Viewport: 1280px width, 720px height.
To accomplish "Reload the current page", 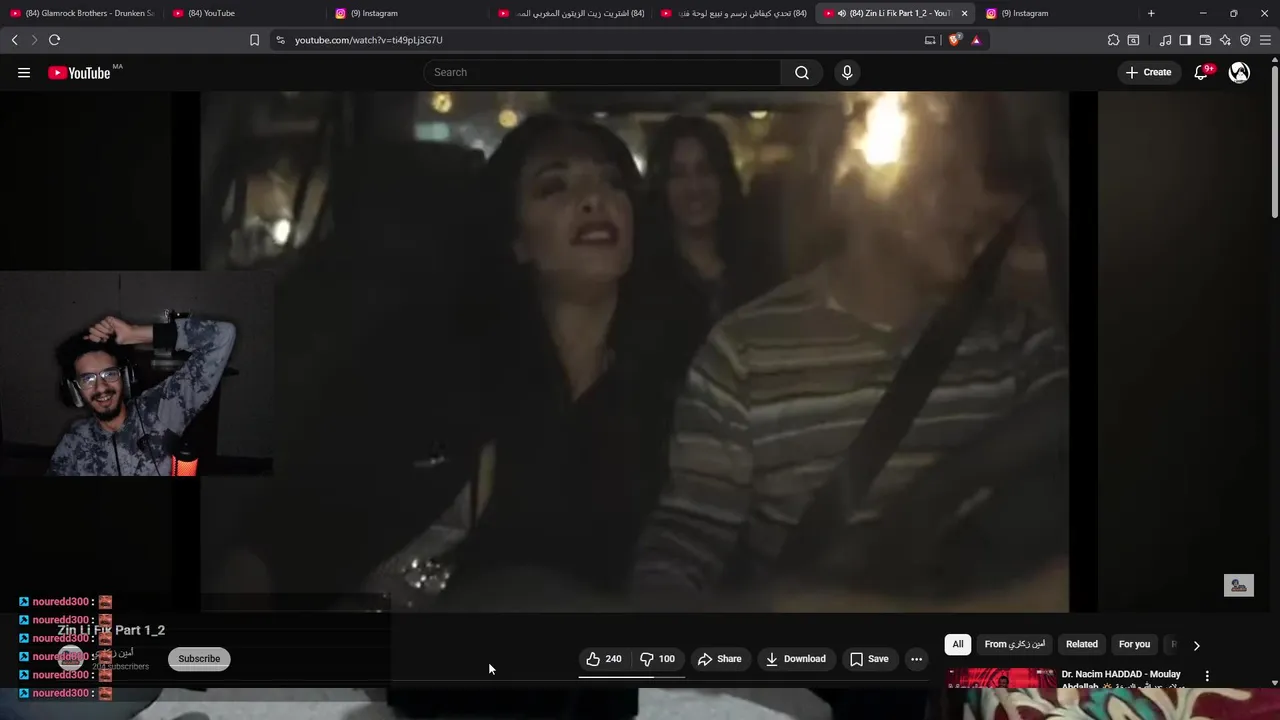I will pyautogui.click(x=54, y=40).
